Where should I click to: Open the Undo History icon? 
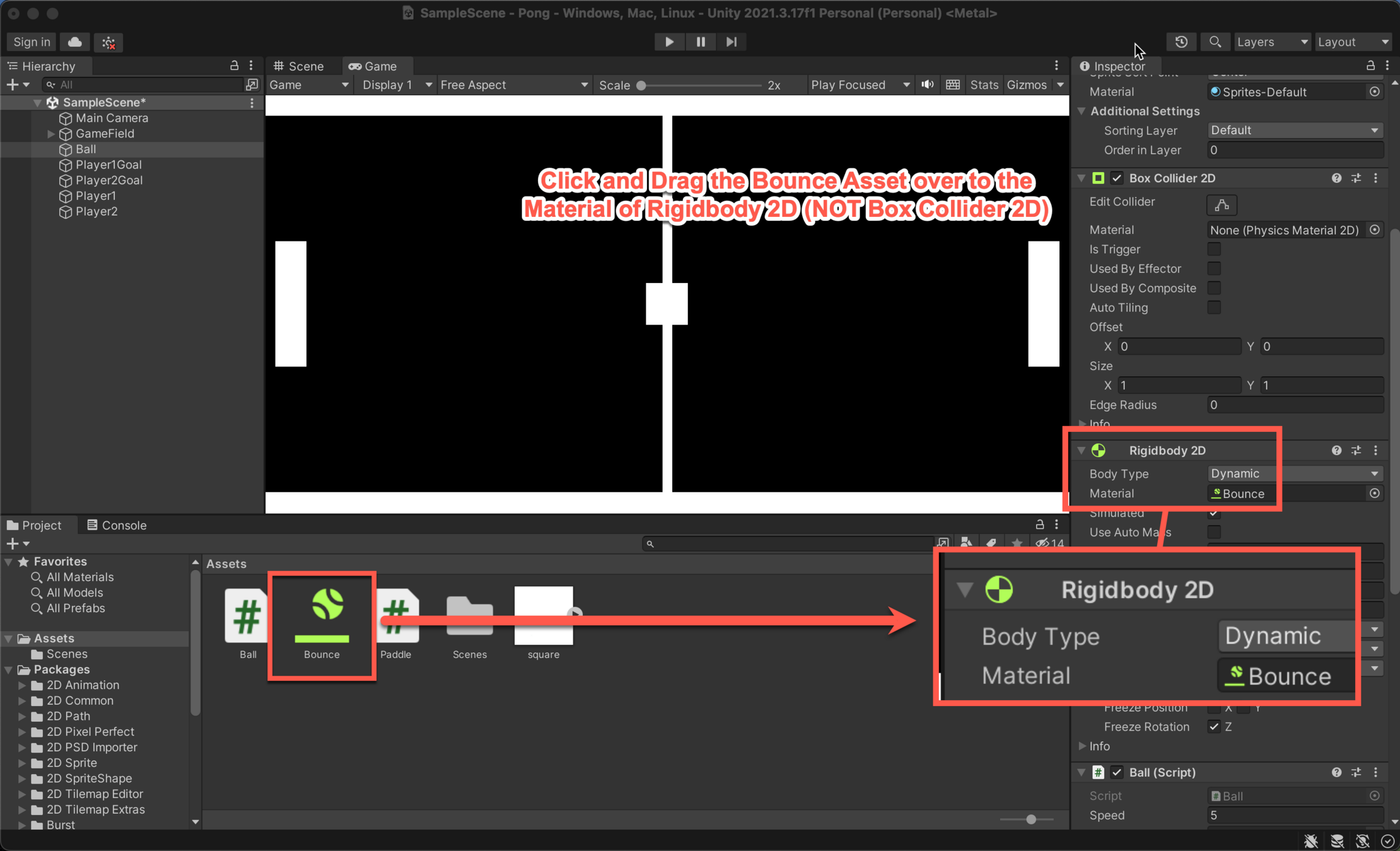pyautogui.click(x=1181, y=42)
